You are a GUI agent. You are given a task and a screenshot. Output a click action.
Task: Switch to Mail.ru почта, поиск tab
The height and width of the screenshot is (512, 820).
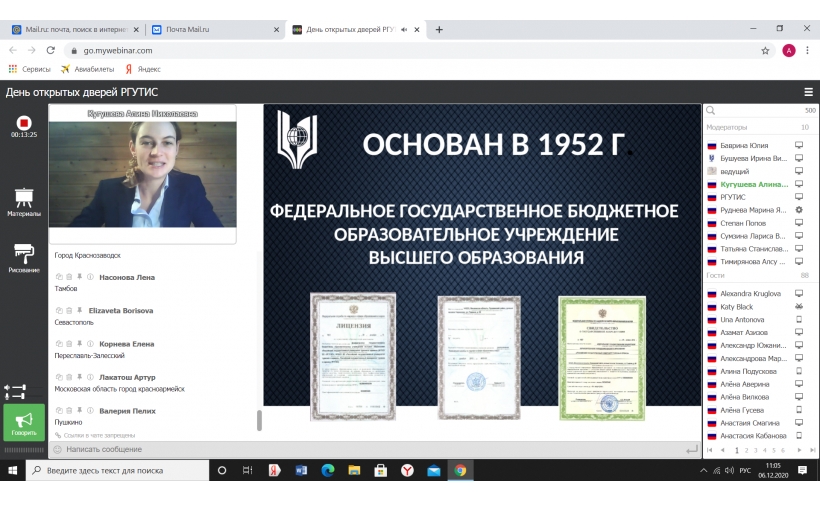coord(76,30)
